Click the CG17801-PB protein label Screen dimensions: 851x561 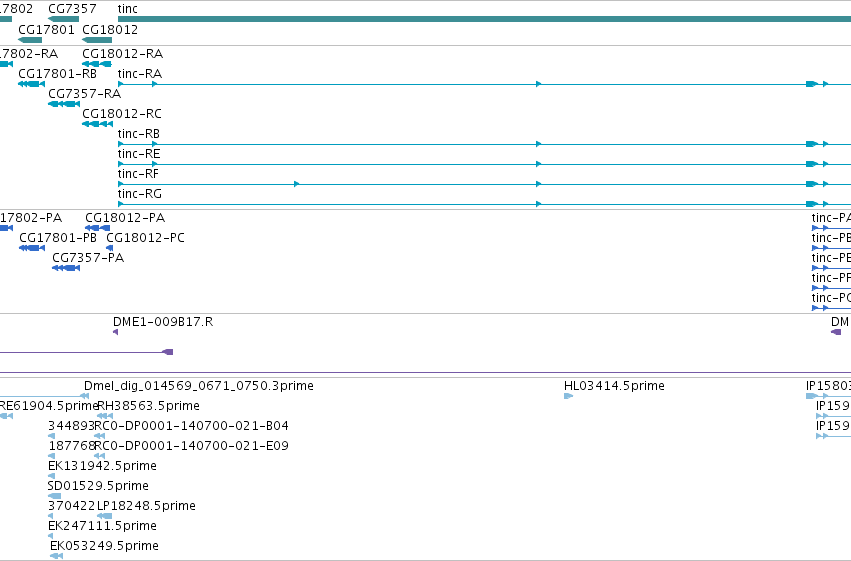(x=58, y=238)
